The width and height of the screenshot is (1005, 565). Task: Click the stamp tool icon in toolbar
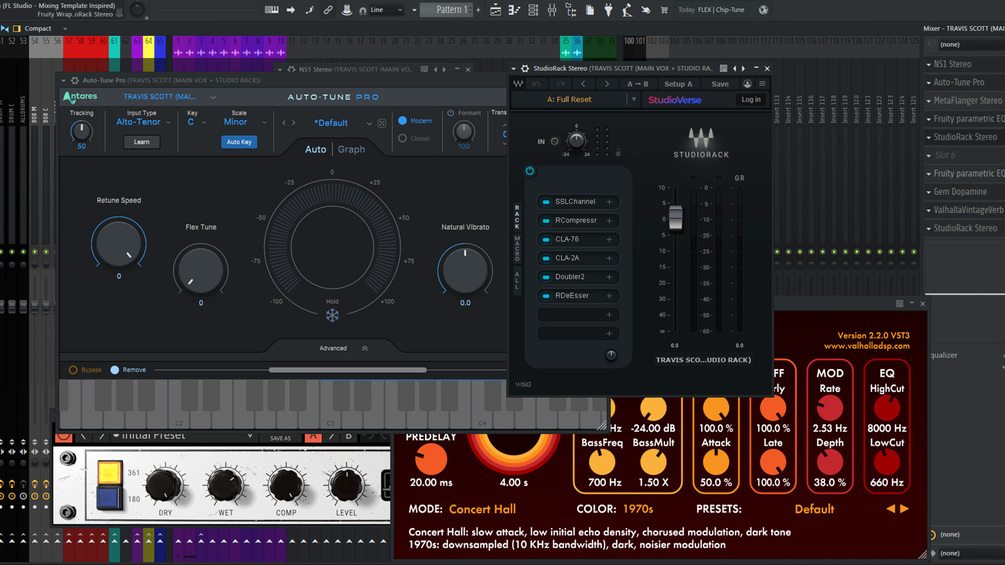[346, 10]
